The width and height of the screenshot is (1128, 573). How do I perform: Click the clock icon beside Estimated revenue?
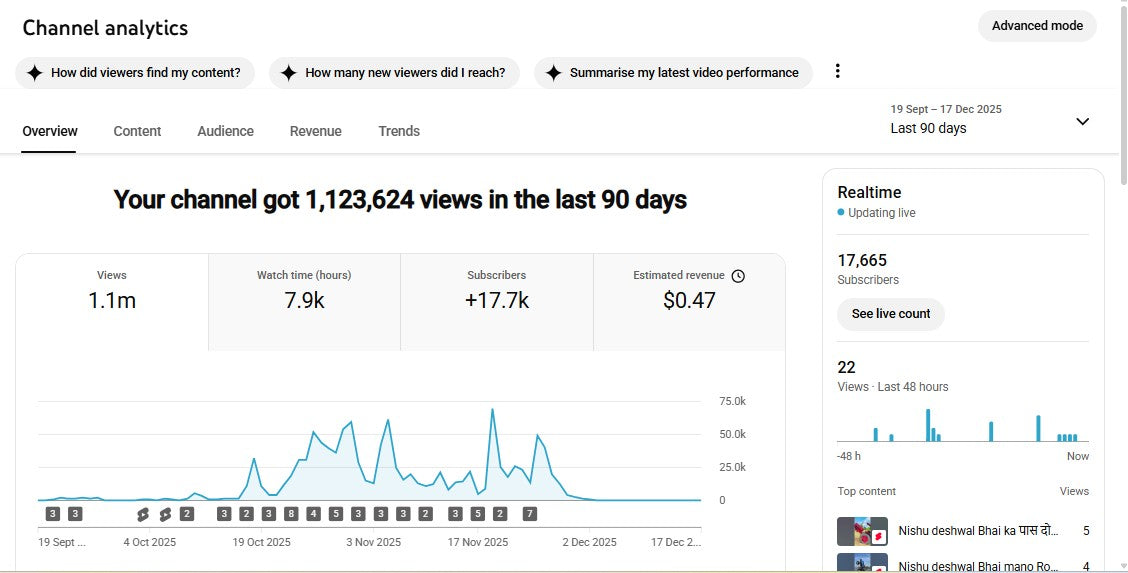tap(738, 276)
